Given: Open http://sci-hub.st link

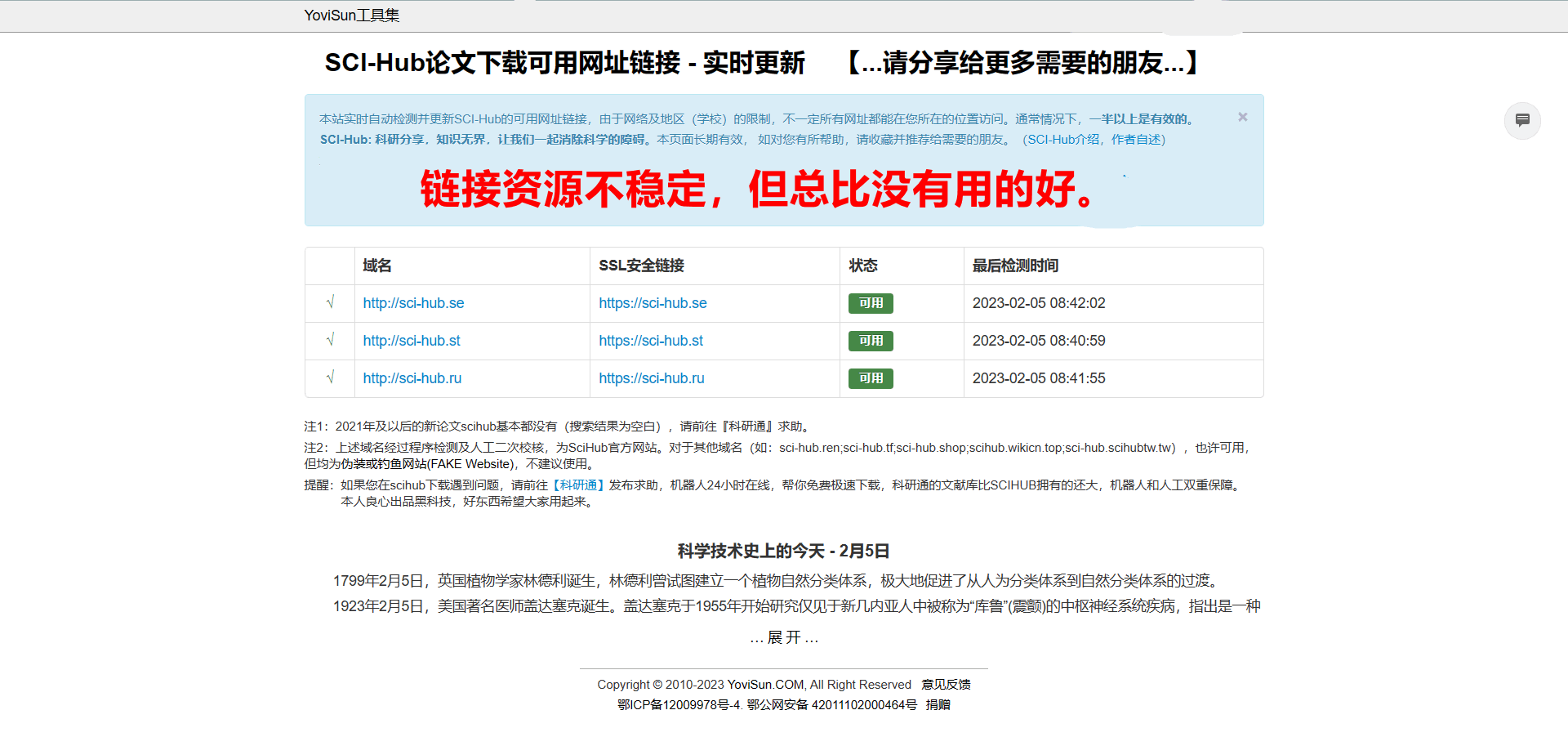Looking at the screenshot, I should [412, 341].
